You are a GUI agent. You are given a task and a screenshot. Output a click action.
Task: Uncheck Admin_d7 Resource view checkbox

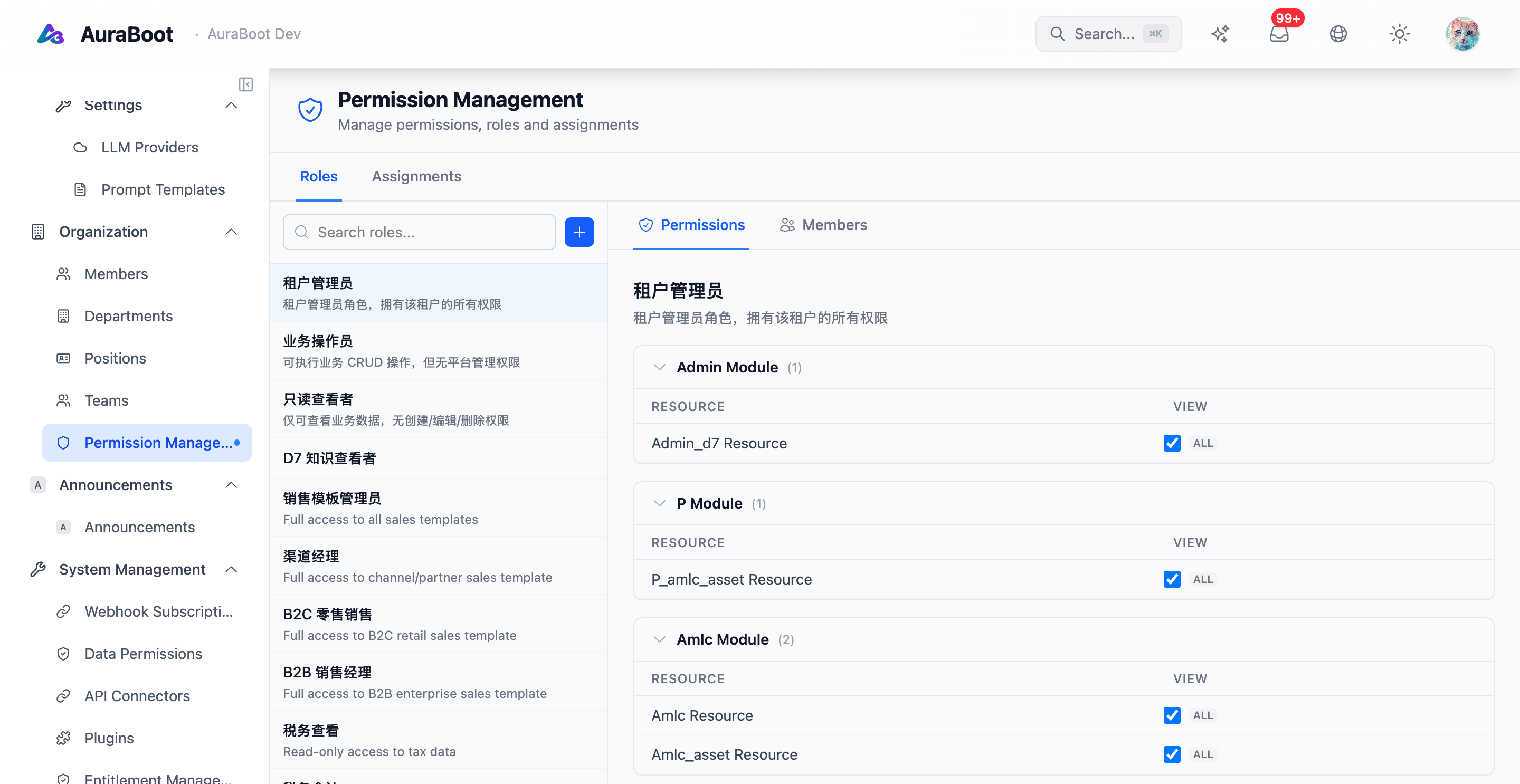[x=1172, y=443]
